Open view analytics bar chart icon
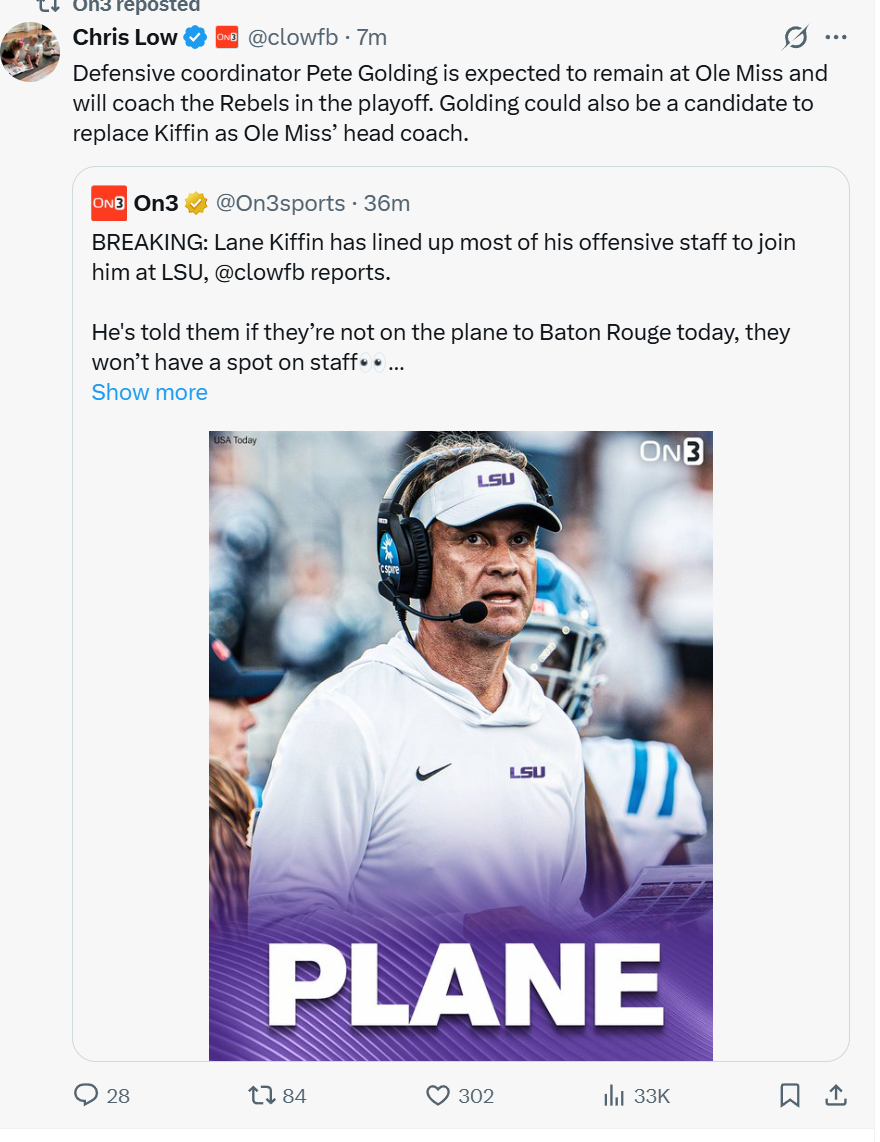Screen dimensions: 880x1142 [614, 1095]
